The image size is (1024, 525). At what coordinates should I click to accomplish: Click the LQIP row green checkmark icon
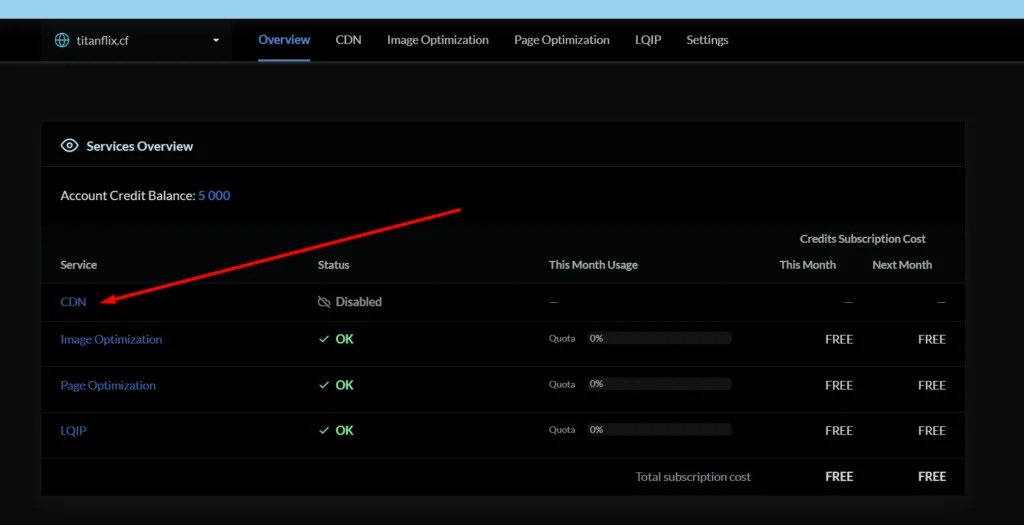click(323, 431)
